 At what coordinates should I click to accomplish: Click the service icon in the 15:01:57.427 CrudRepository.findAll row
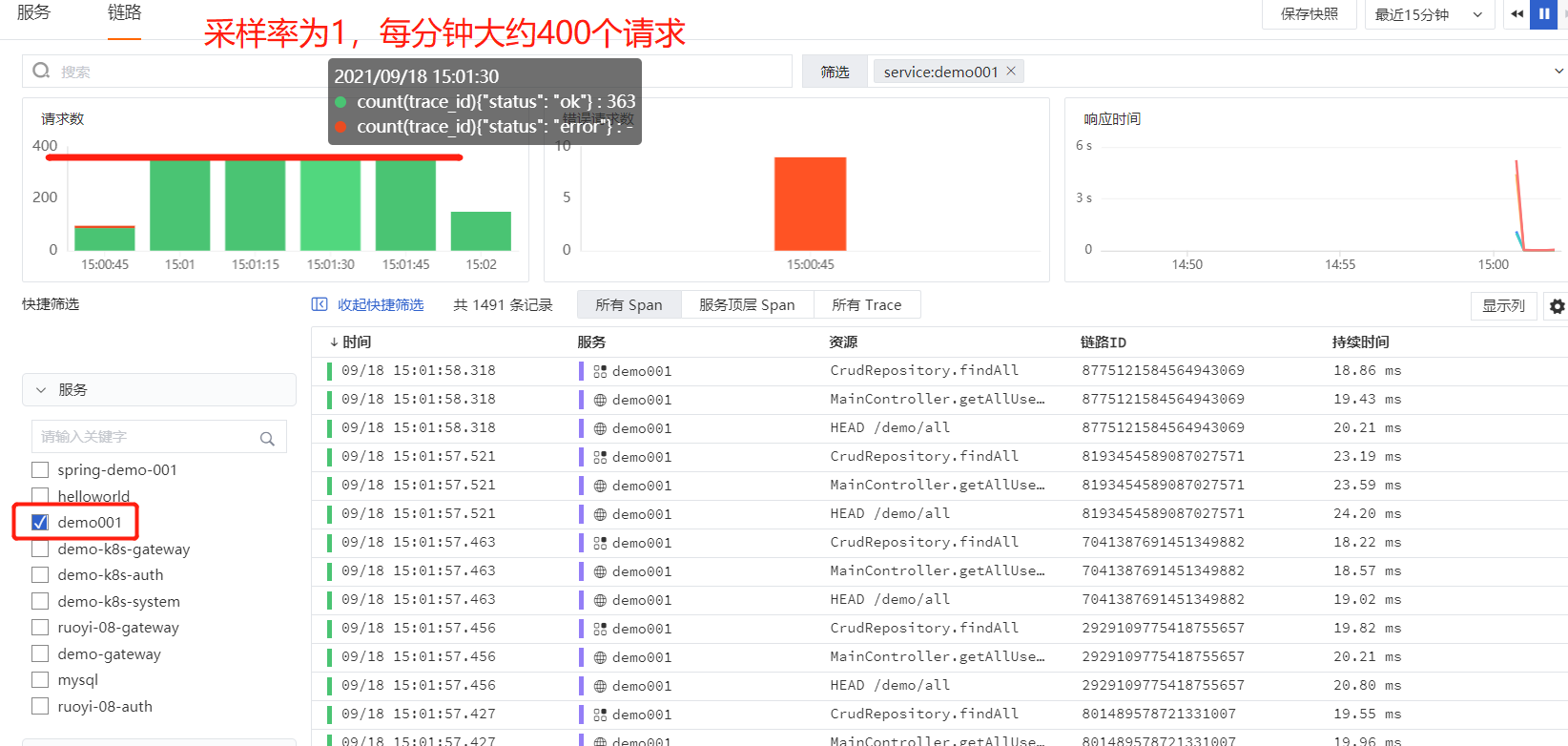tap(600, 715)
